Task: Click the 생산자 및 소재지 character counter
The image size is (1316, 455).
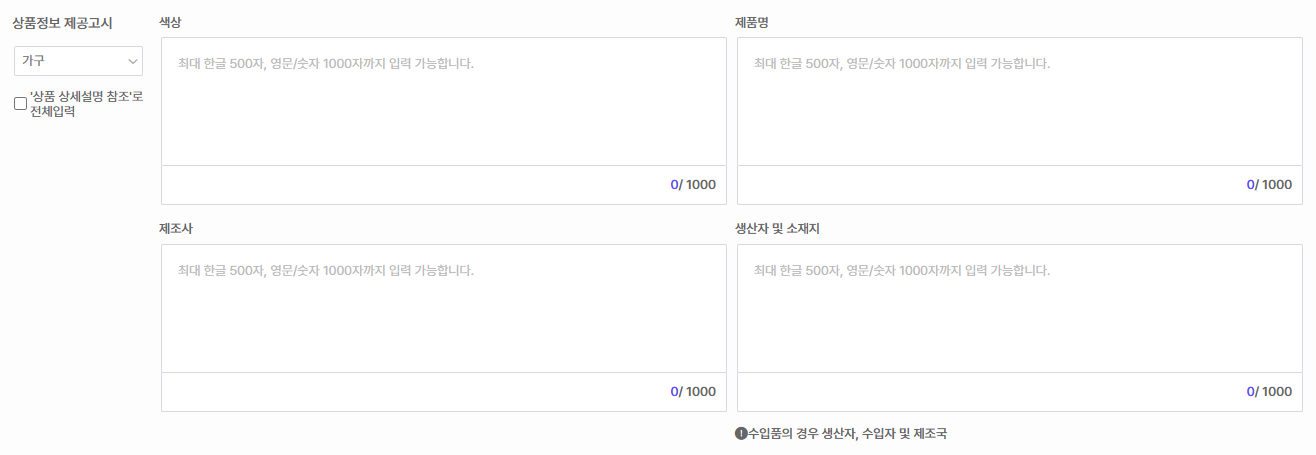Action: coord(1269,392)
